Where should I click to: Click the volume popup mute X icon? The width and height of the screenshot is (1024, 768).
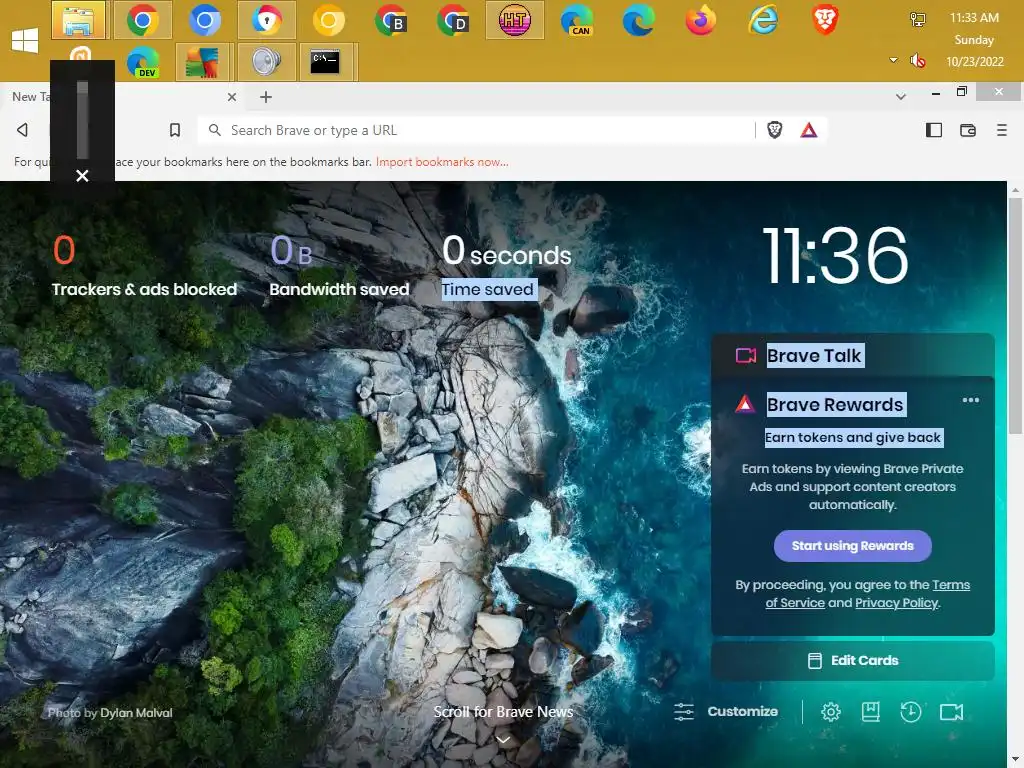pyautogui.click(x=82, y=176)
